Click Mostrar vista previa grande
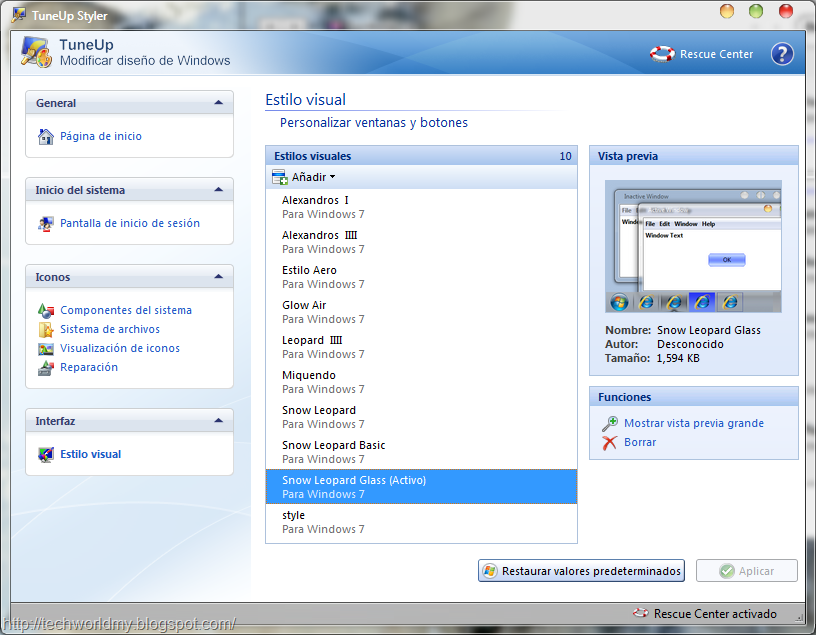816x635 pixels. coord(694,423)
